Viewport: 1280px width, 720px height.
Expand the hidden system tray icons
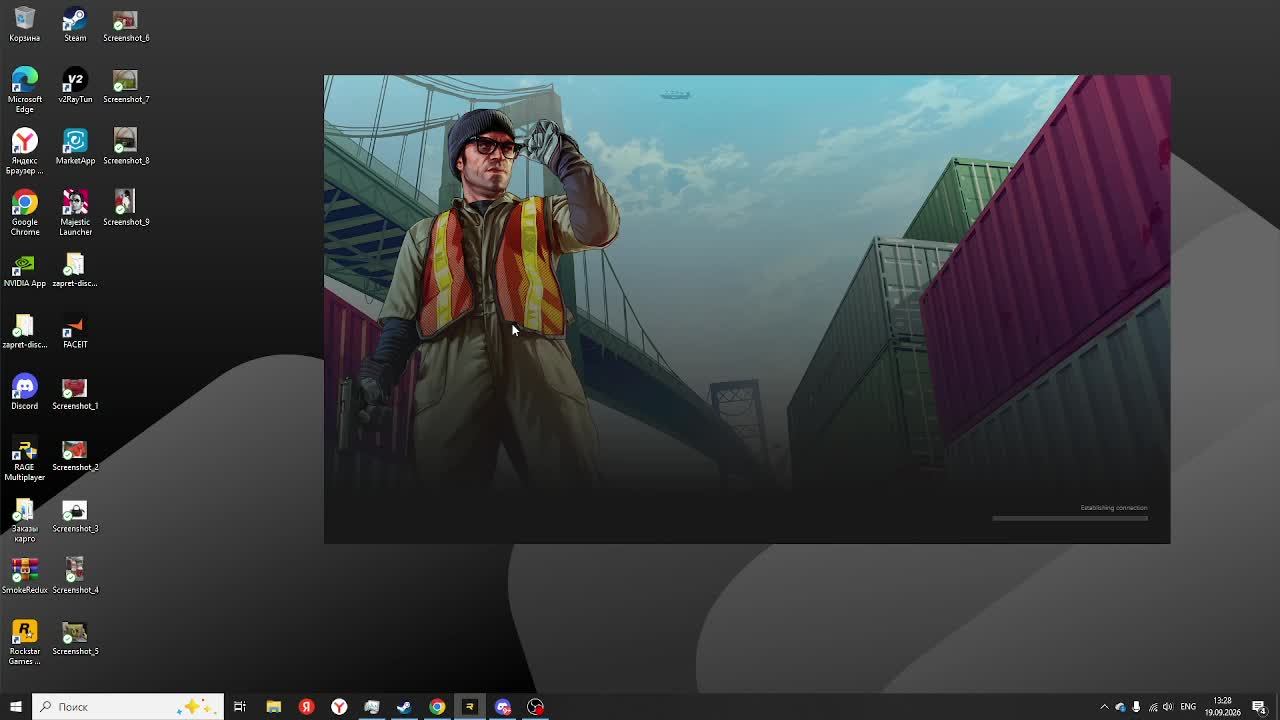pos(1104,707)
